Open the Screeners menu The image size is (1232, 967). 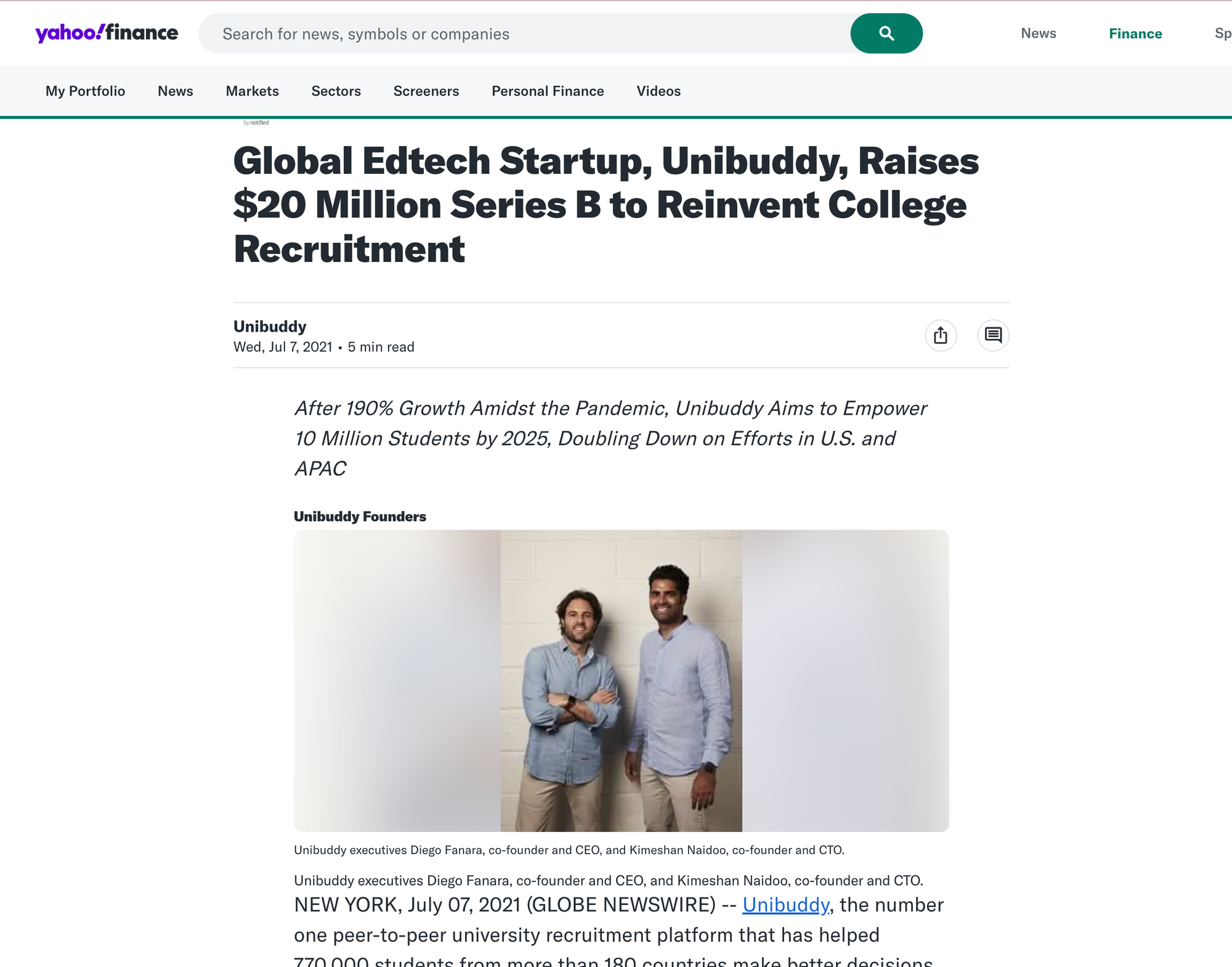click(426, 91)
